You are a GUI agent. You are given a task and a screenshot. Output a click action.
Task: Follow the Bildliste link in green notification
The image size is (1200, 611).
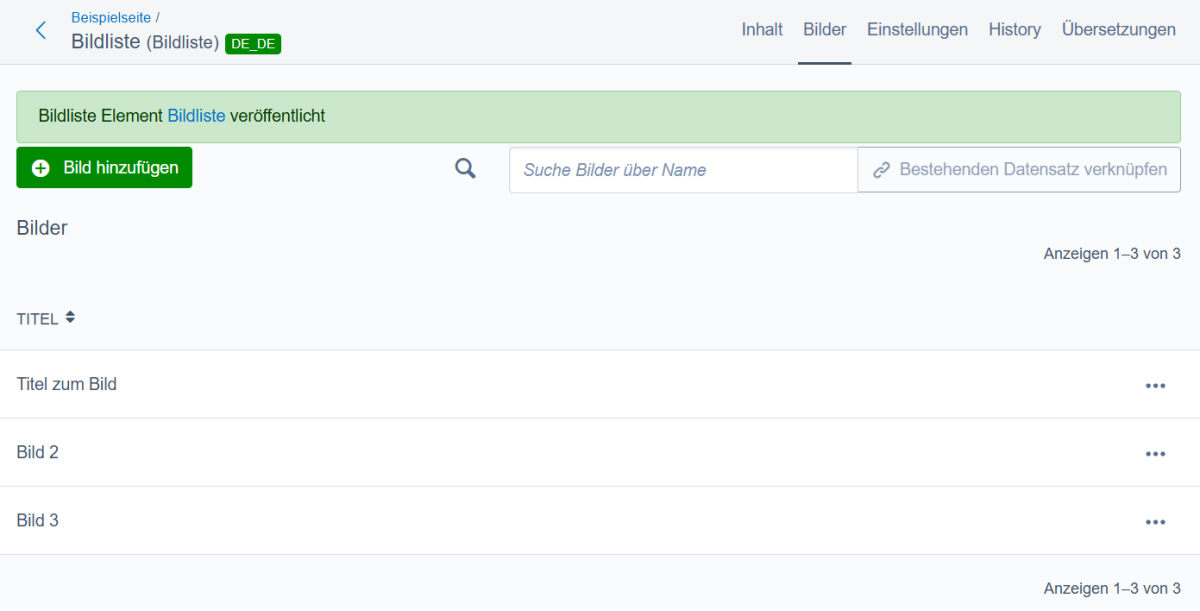(x=196, y=116)
